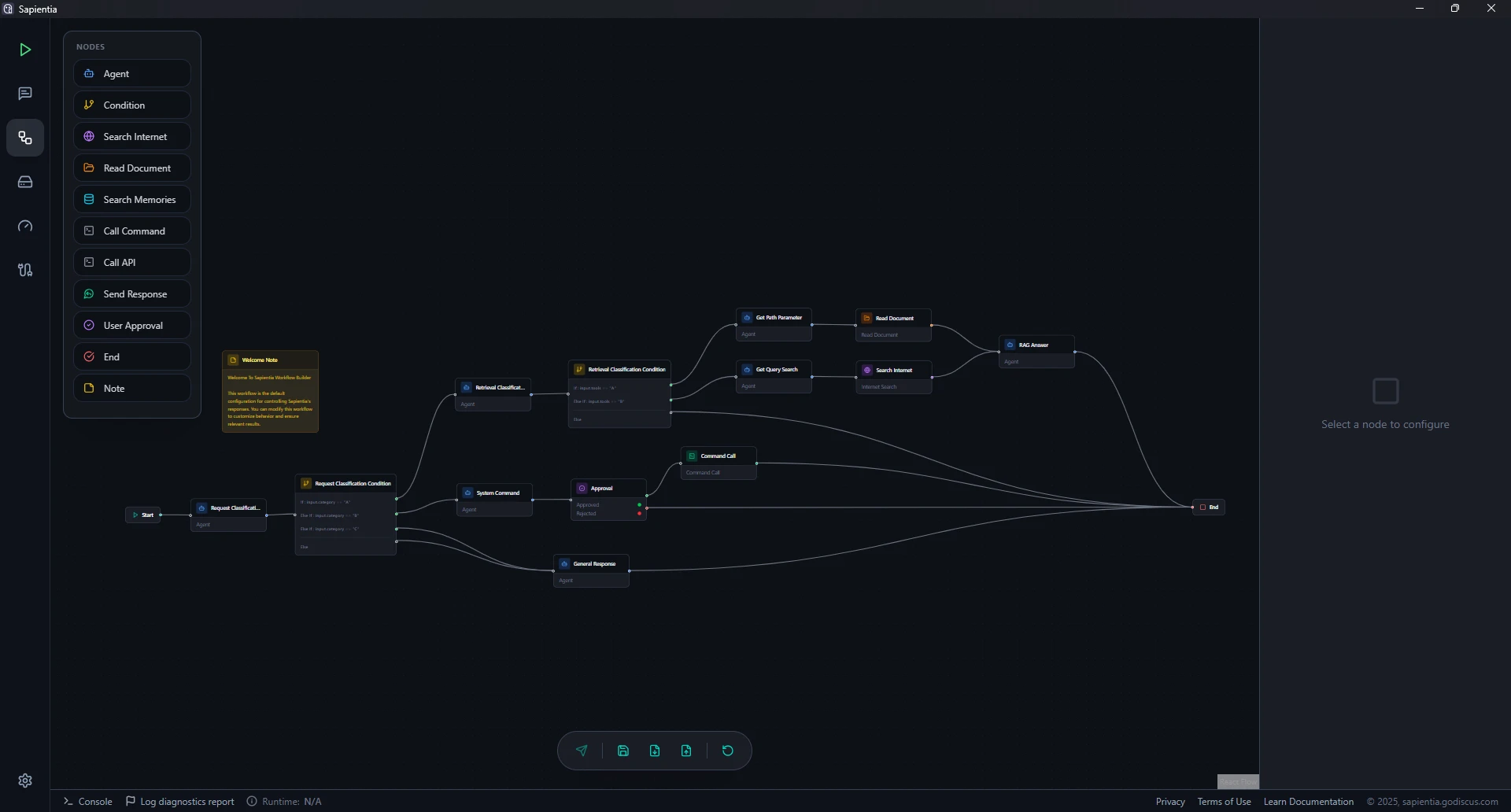Open the chat panel in the sidebar
The width and height of the screenshot is (1511, 812).
pos(24,94)
